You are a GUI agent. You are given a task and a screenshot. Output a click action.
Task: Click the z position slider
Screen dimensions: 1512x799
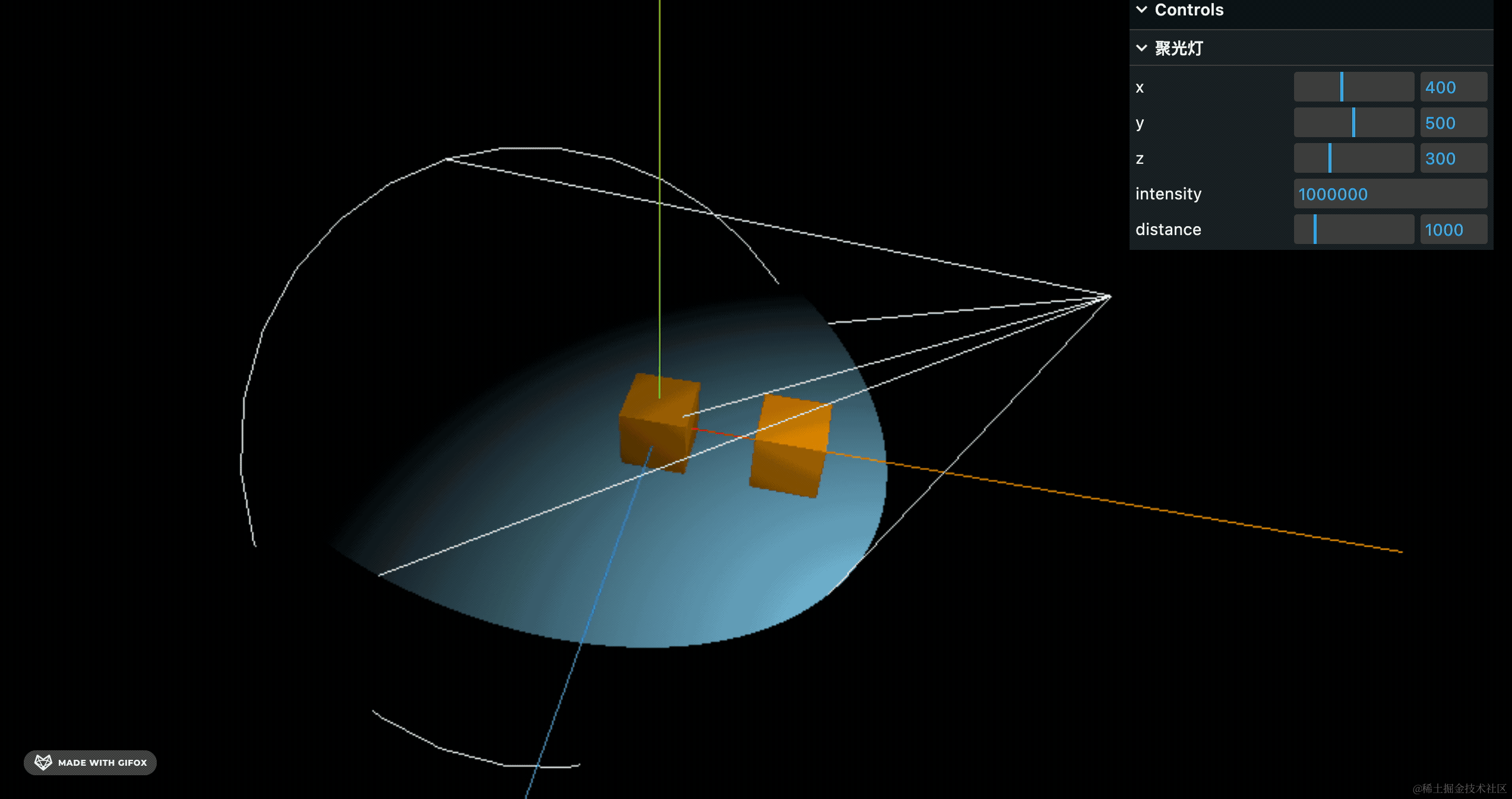coord(1353,158)
